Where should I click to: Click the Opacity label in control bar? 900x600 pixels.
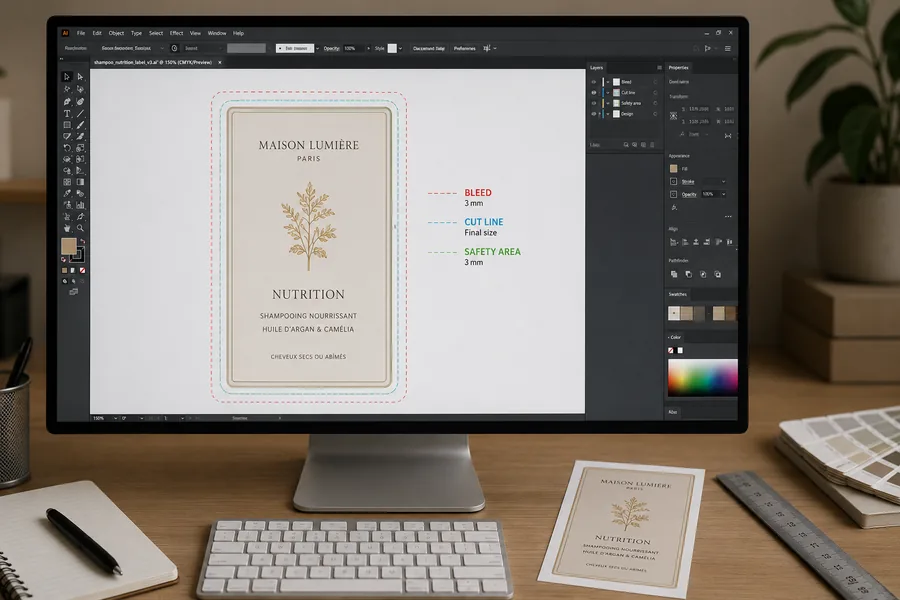click(x=331, y=49)
